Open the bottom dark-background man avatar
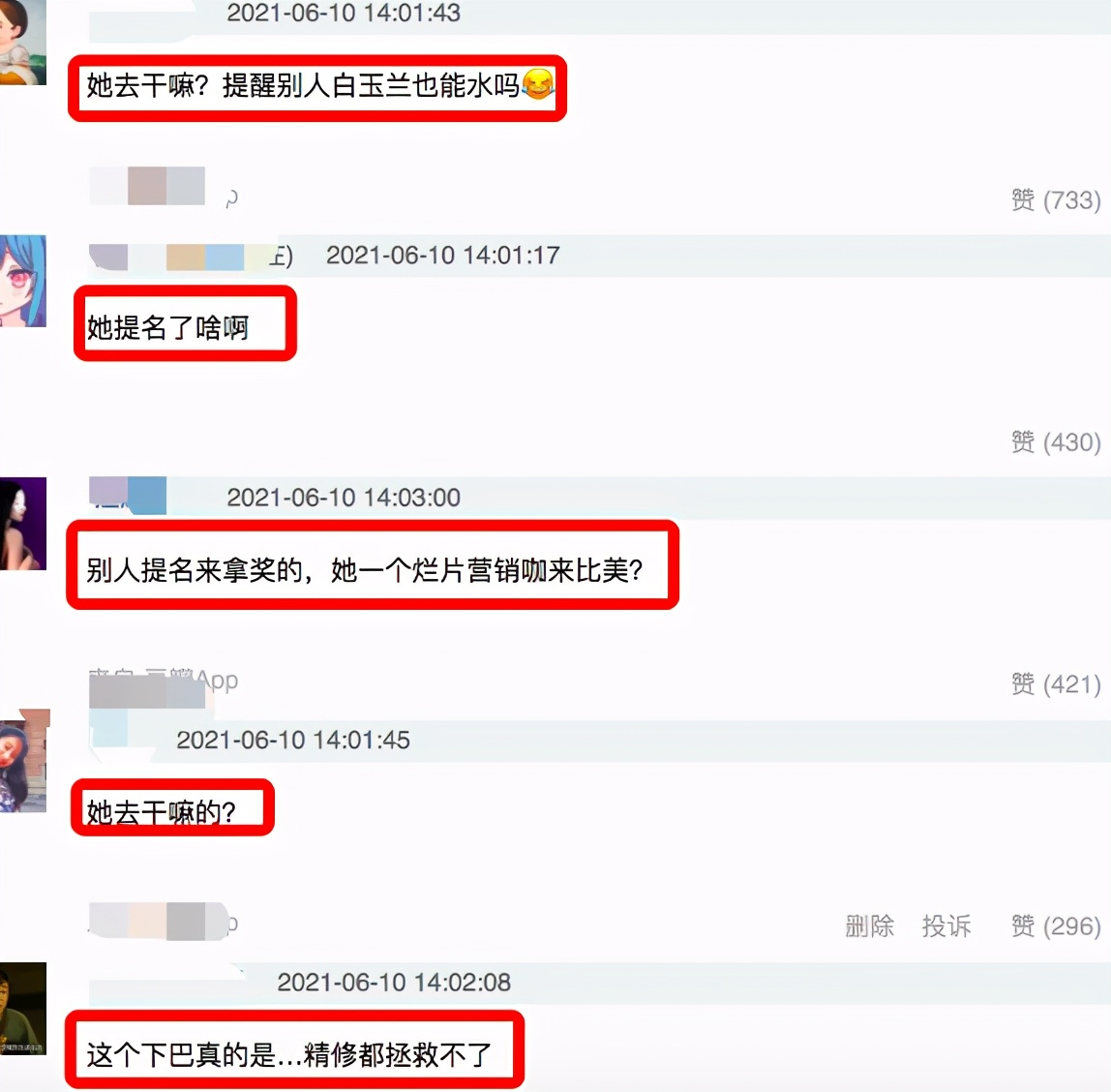 (x=23, y=1009)
